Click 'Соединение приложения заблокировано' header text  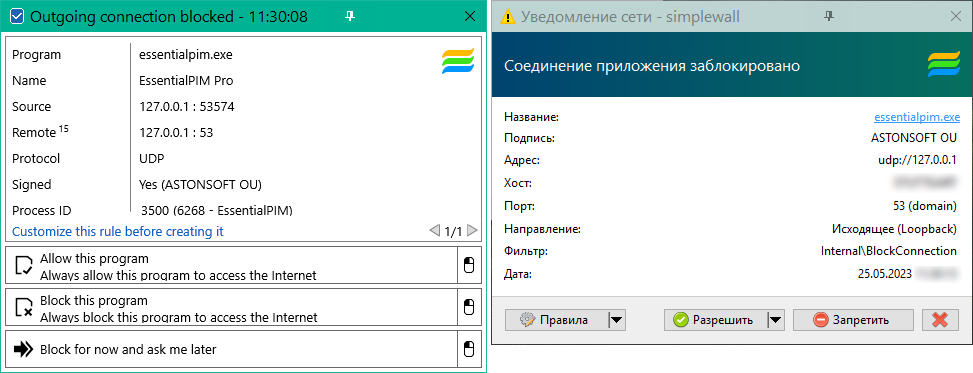652,65
